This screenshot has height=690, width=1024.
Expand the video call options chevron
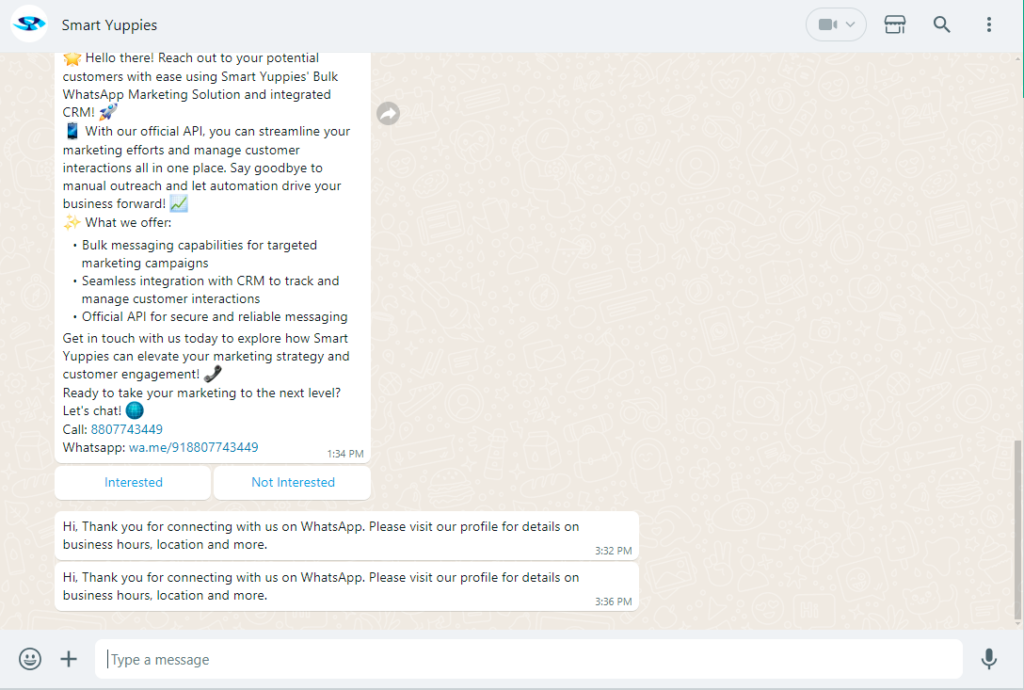click(851, 25)
